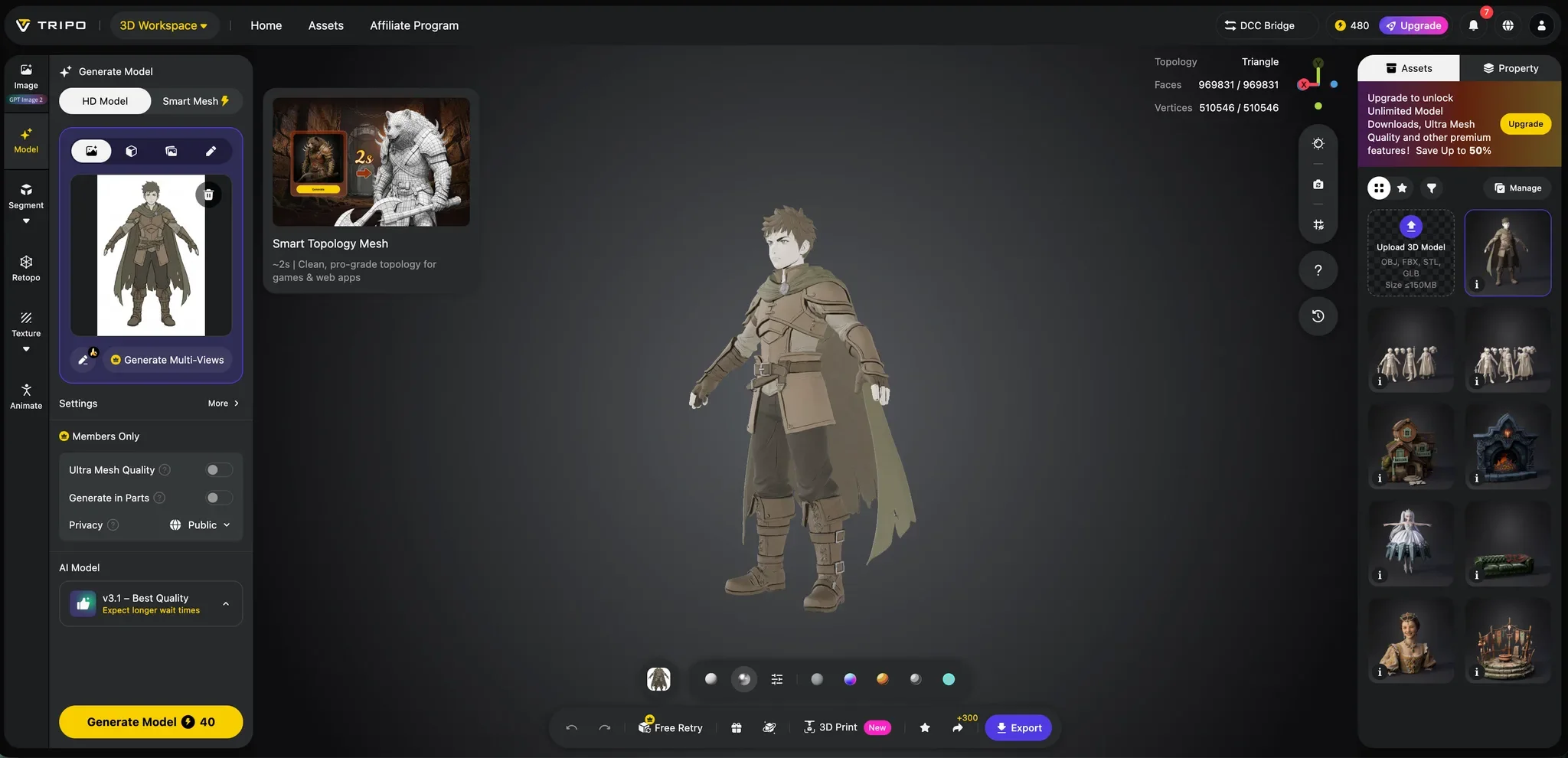1568x758 pixels.
Task: Switch to Smart Mesh mode
Action: pos(196,101)
